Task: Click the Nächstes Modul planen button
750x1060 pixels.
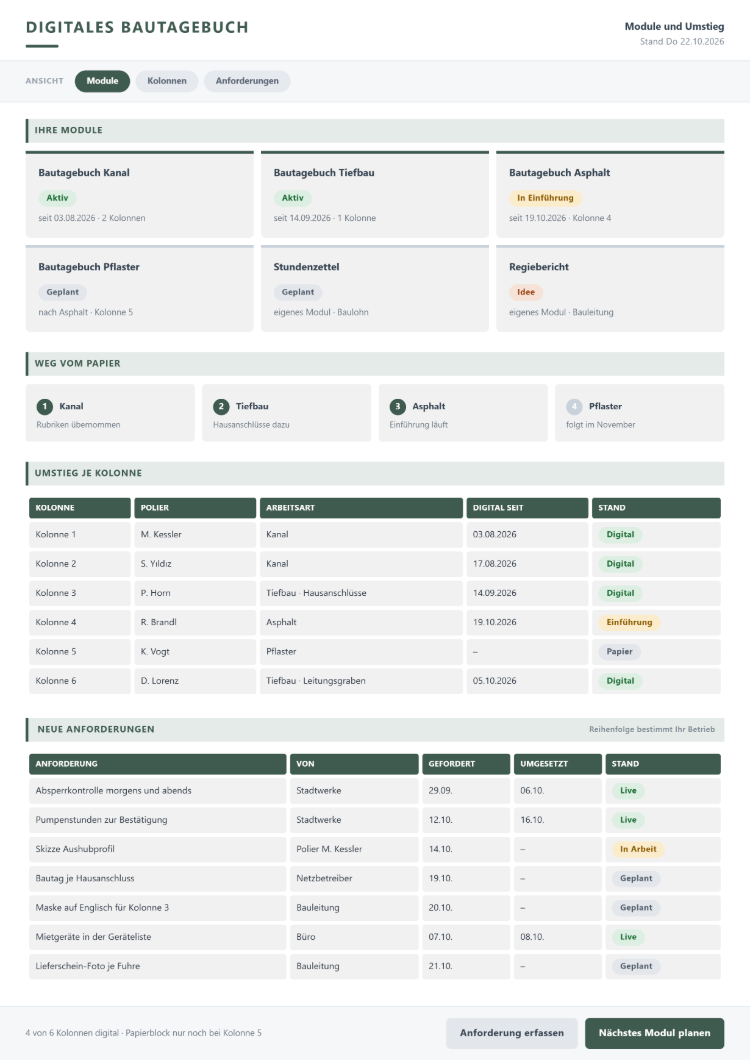Action: coord(654,1033)
